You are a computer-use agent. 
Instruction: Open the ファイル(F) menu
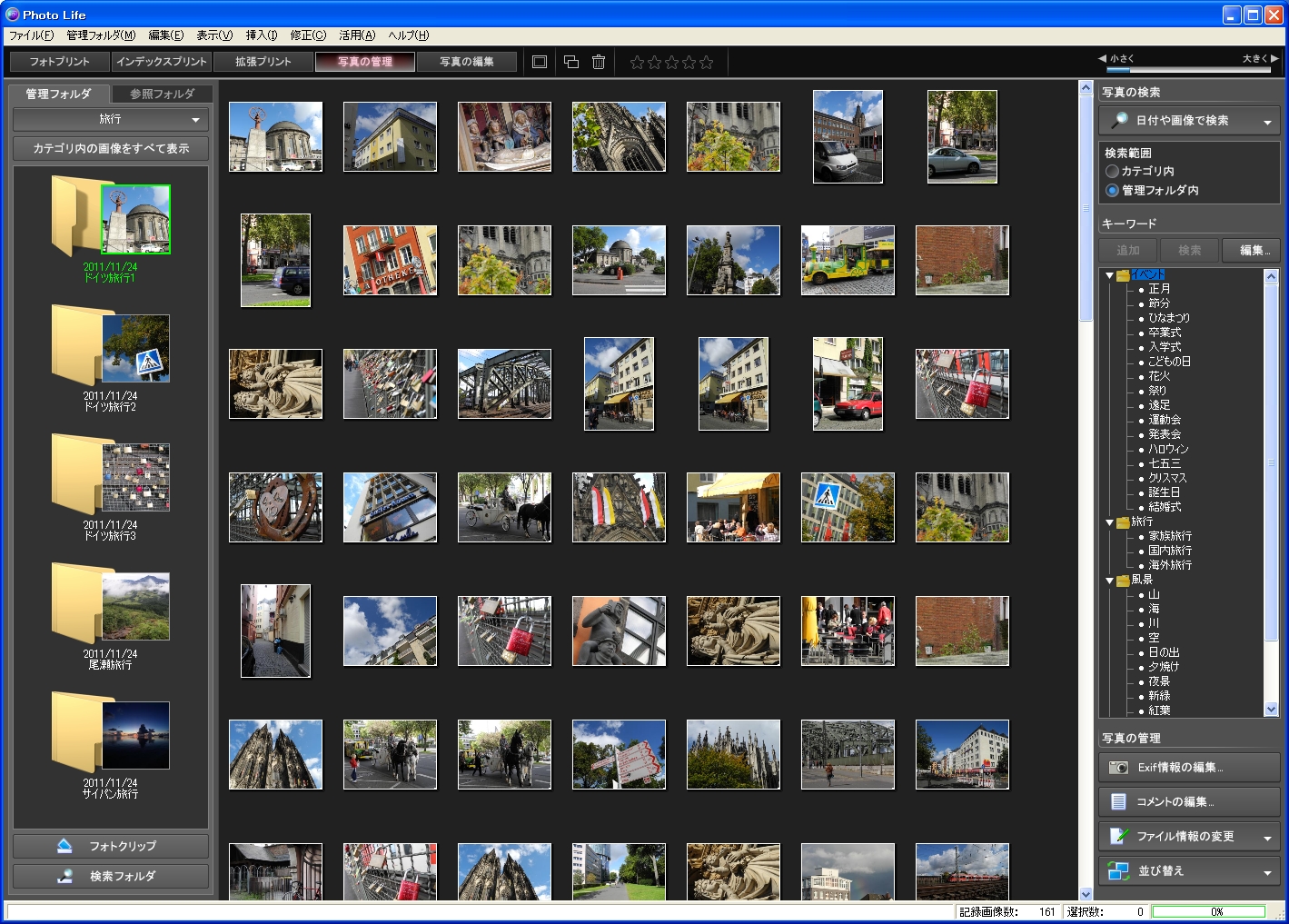pyautogui.click(x=32, y=35)
